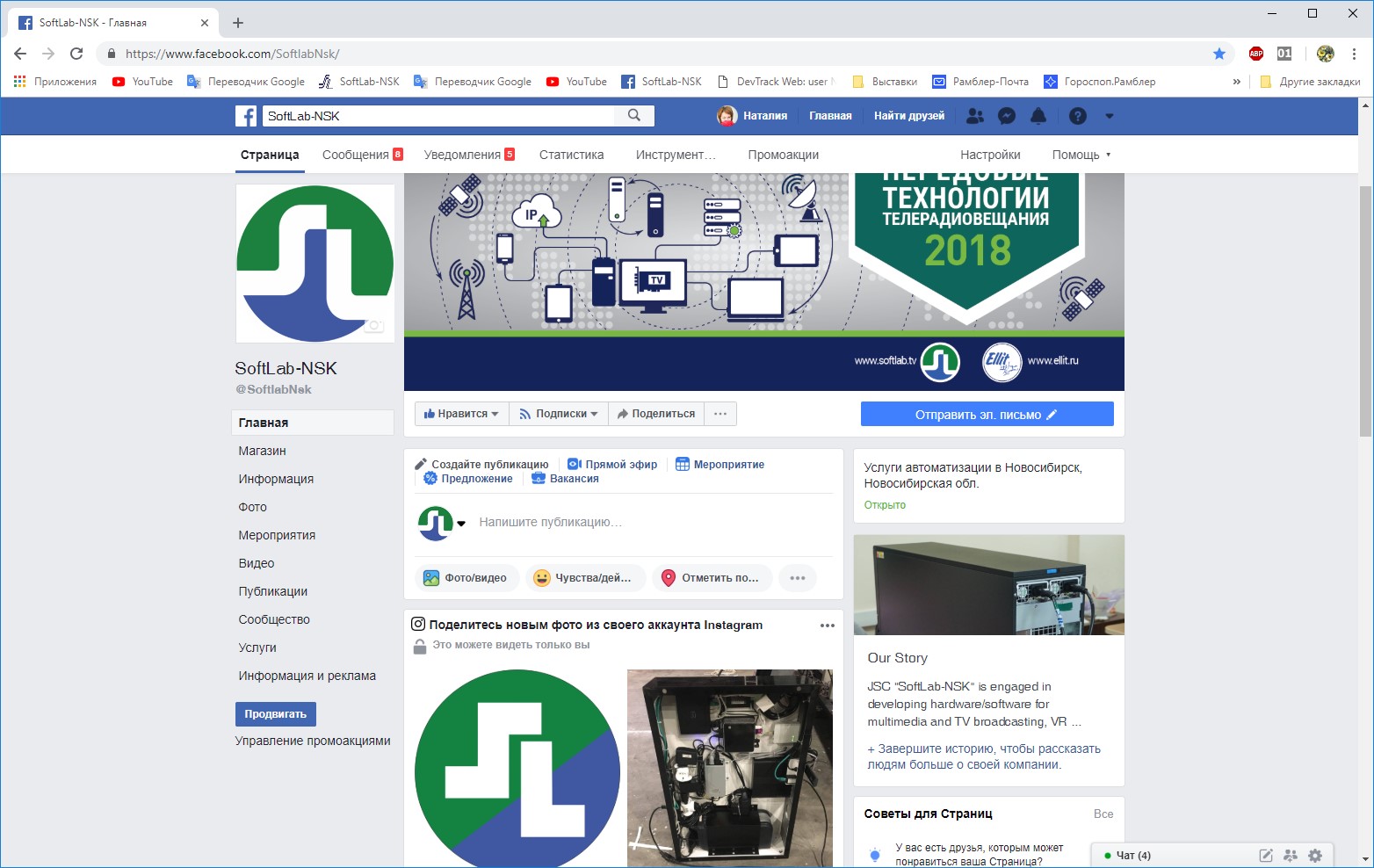This screenshot has width=1374, height=868.
Task: Select Магазин in the sidebar
Action: click(262, 451)
